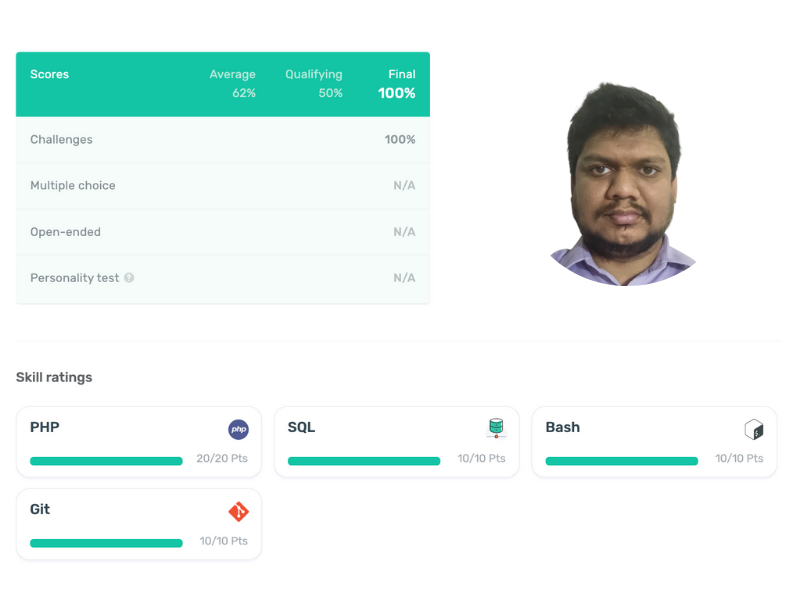Select the PHP skill card
This screenshot has width=800, height=600.
coord(139,442)
